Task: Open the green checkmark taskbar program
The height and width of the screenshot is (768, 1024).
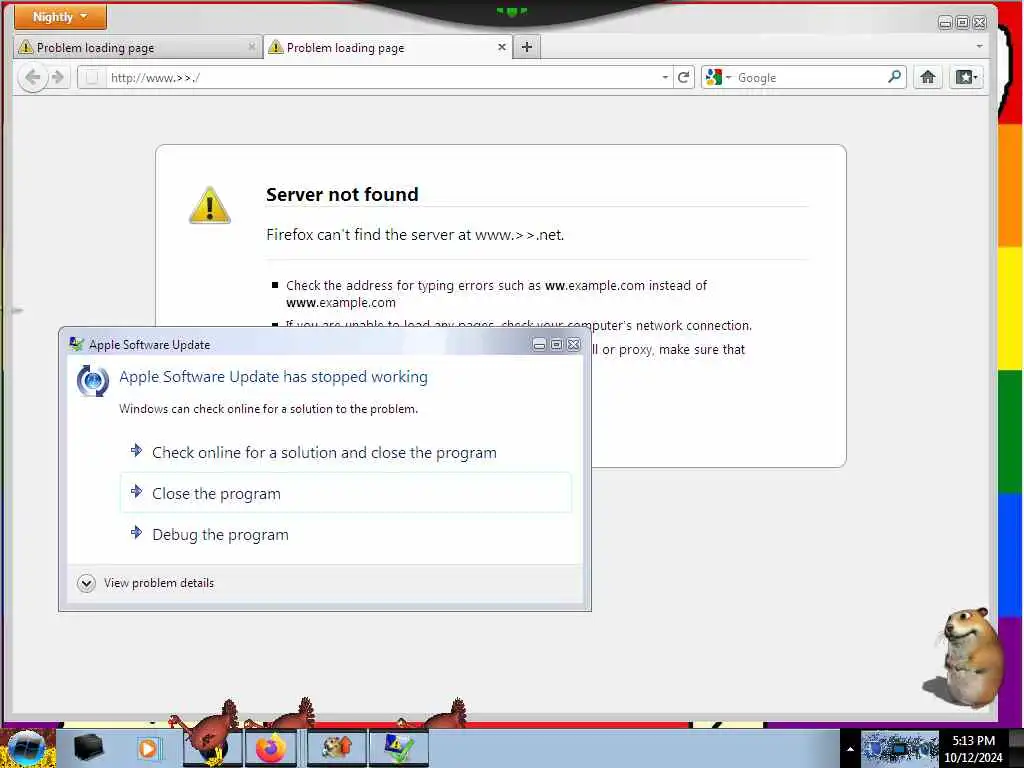Action: pyautogui.click(x=398, y=748)
